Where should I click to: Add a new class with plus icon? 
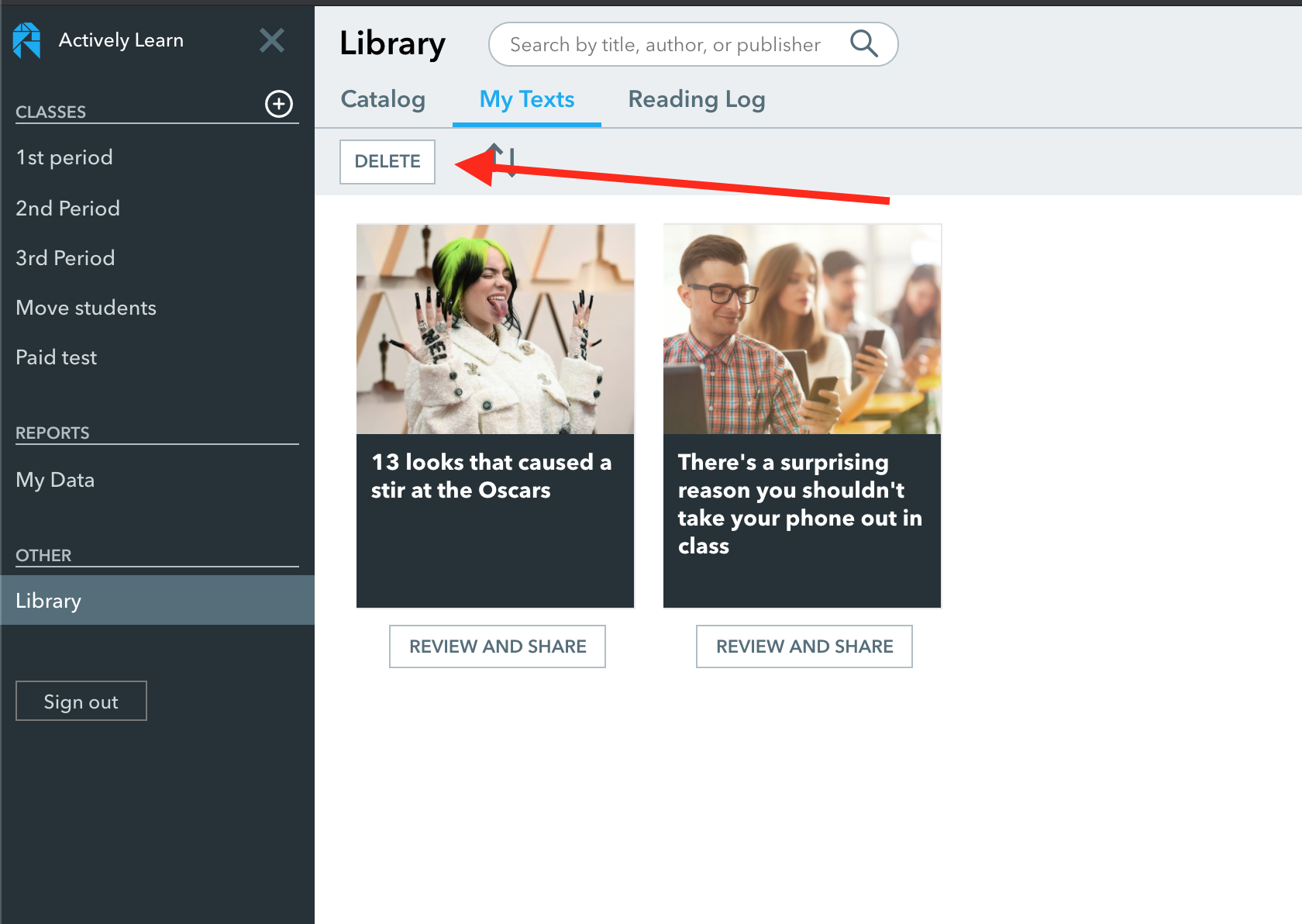[279, 104]
